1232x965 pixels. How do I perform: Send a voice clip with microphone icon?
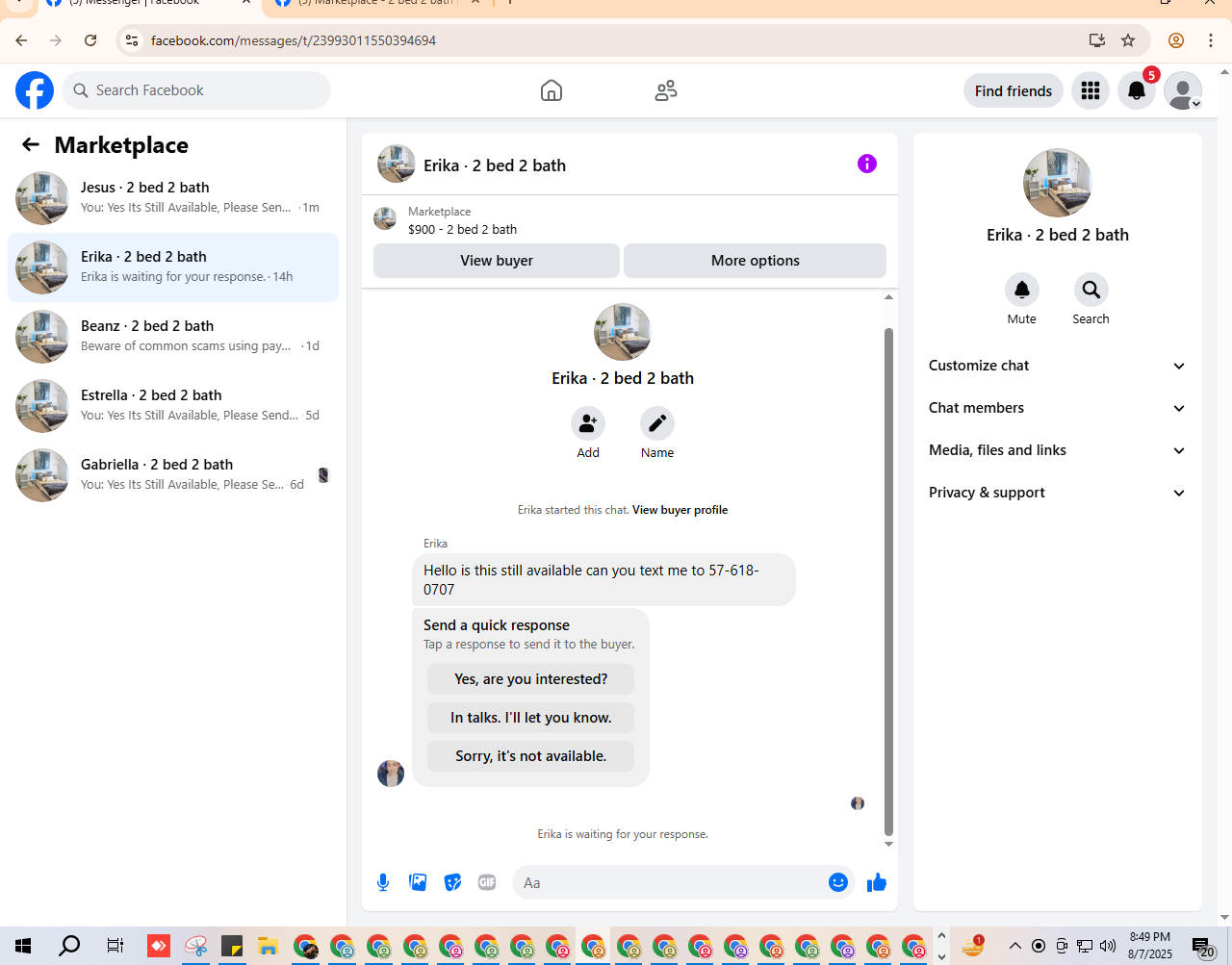[383, 882]
